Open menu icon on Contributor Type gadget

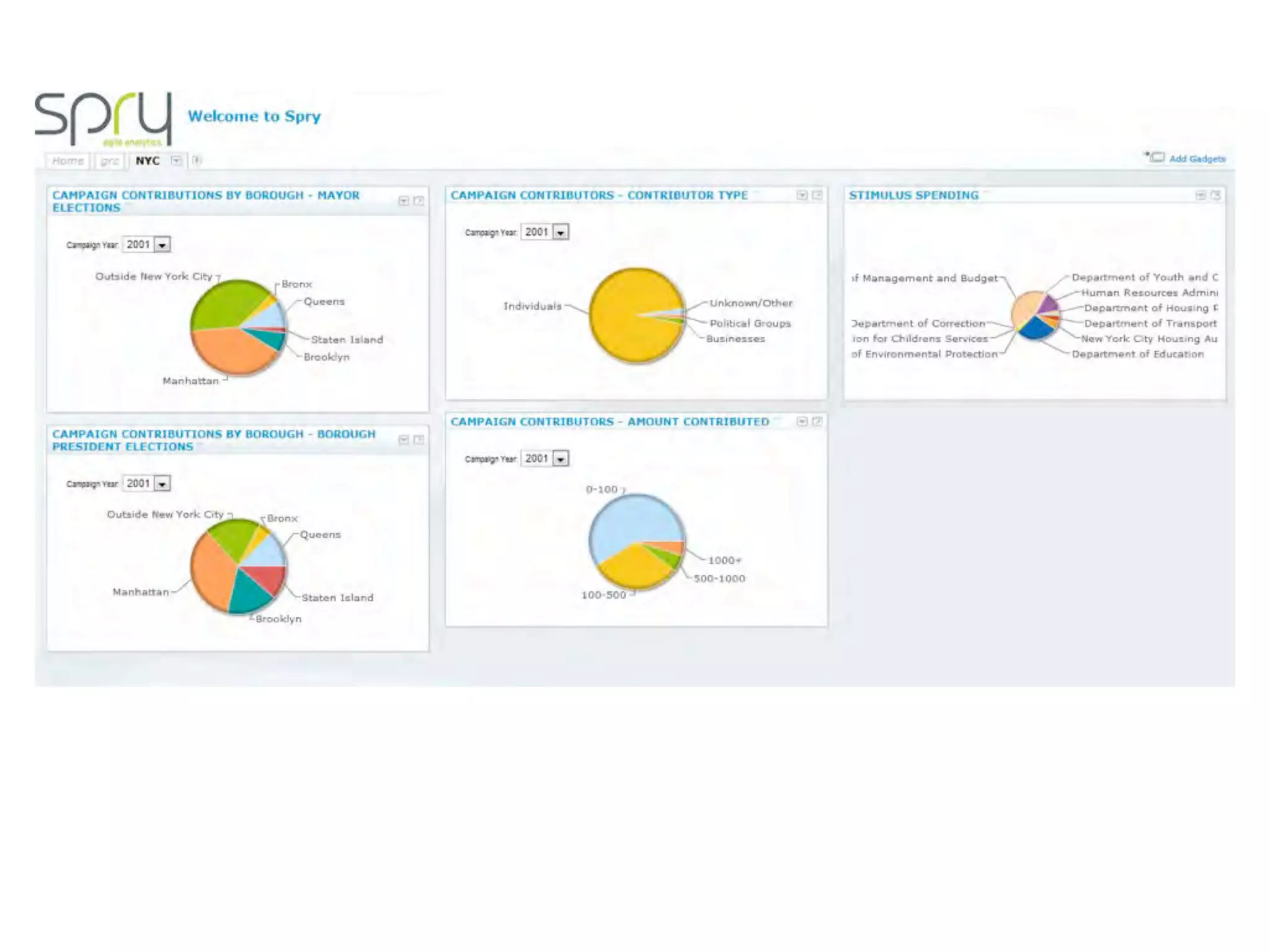click(802, 195)
